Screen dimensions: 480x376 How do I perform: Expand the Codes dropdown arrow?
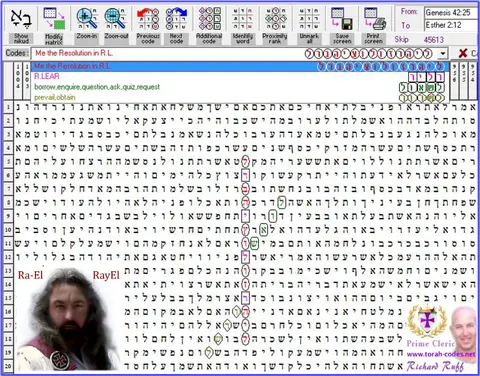443,53
